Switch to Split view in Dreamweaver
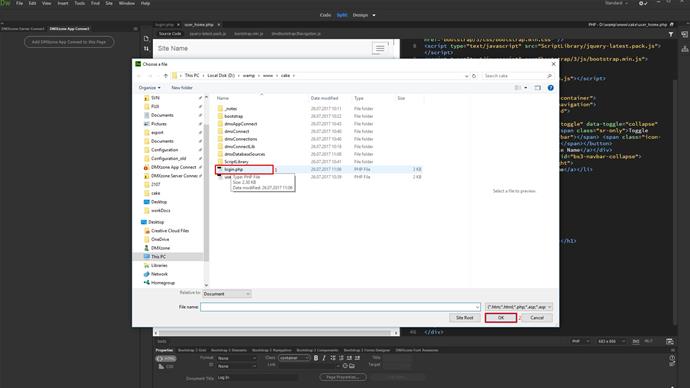The width and height of the screenshot is (690, 388). (x=342, y=15)
